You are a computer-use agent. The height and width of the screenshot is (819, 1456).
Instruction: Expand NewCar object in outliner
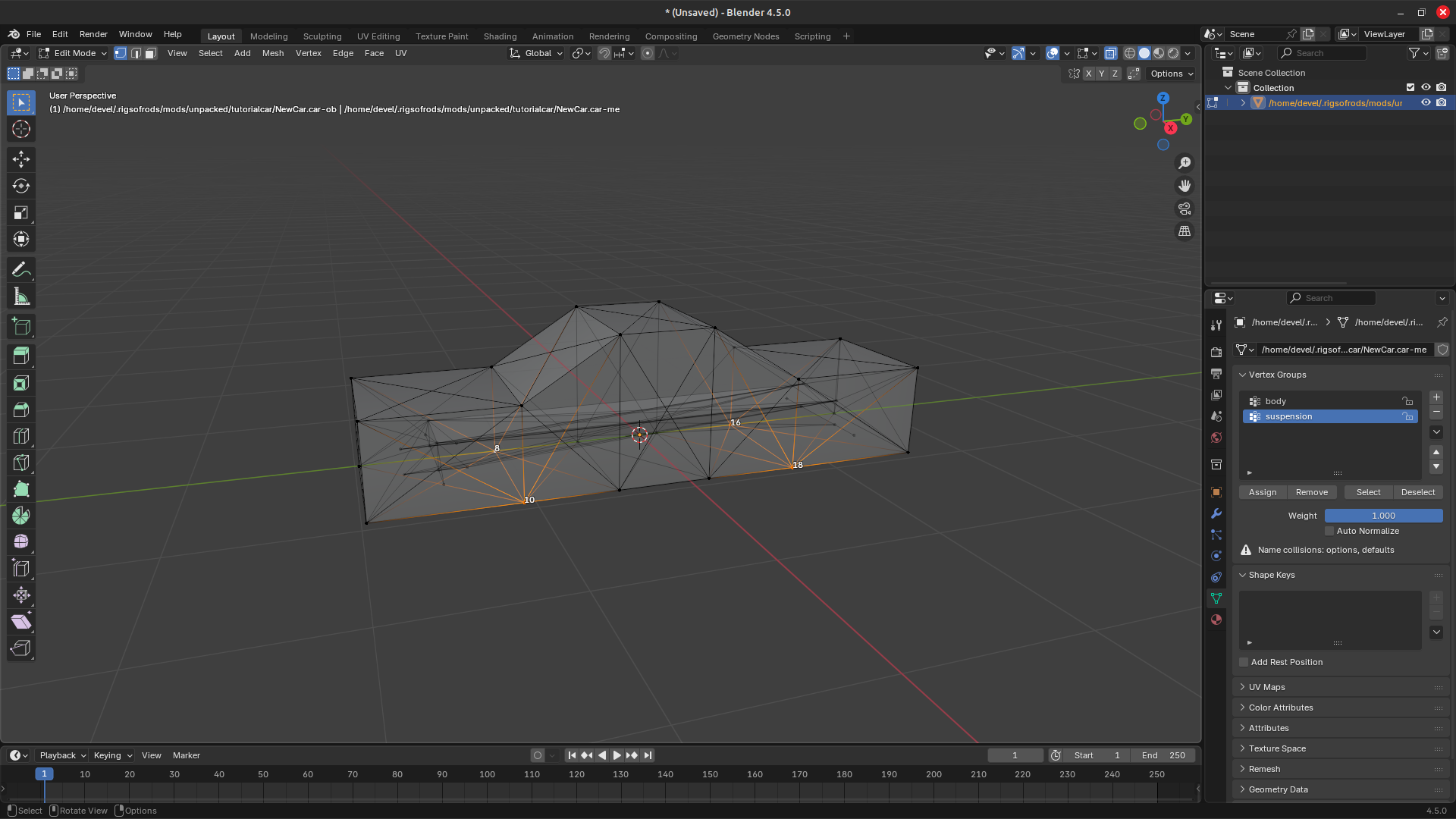pos(1243,103)
